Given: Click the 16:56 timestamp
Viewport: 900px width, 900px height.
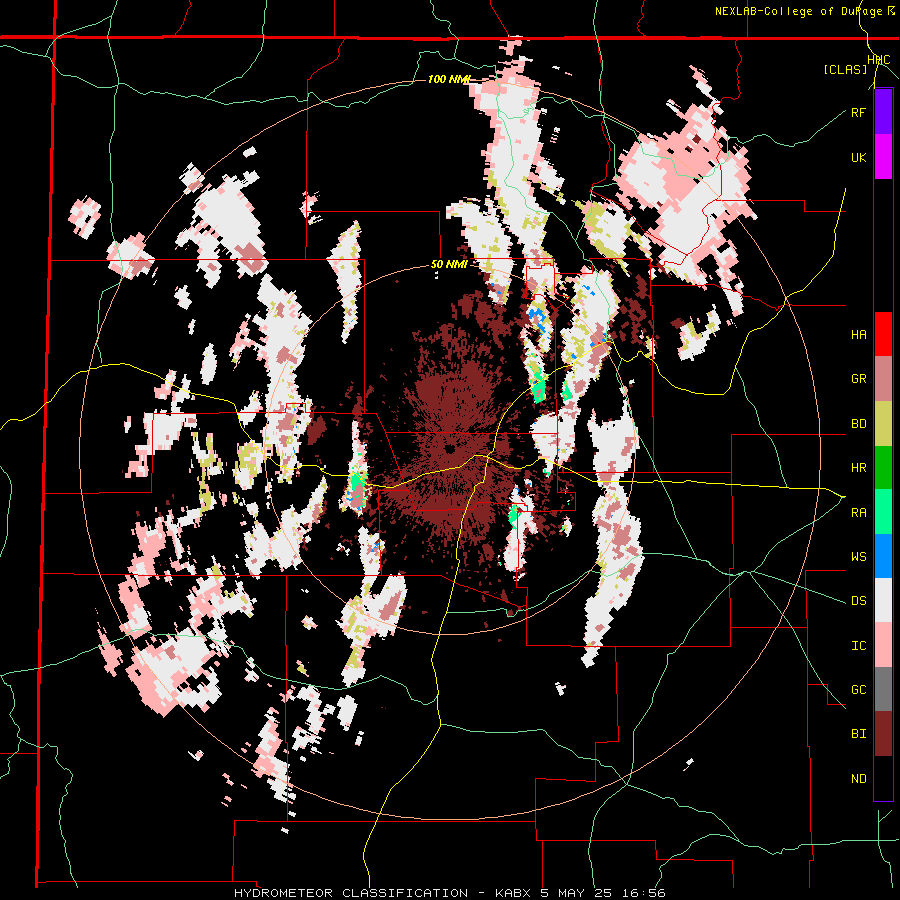Looking at the screenshot, I should [644, 893].
